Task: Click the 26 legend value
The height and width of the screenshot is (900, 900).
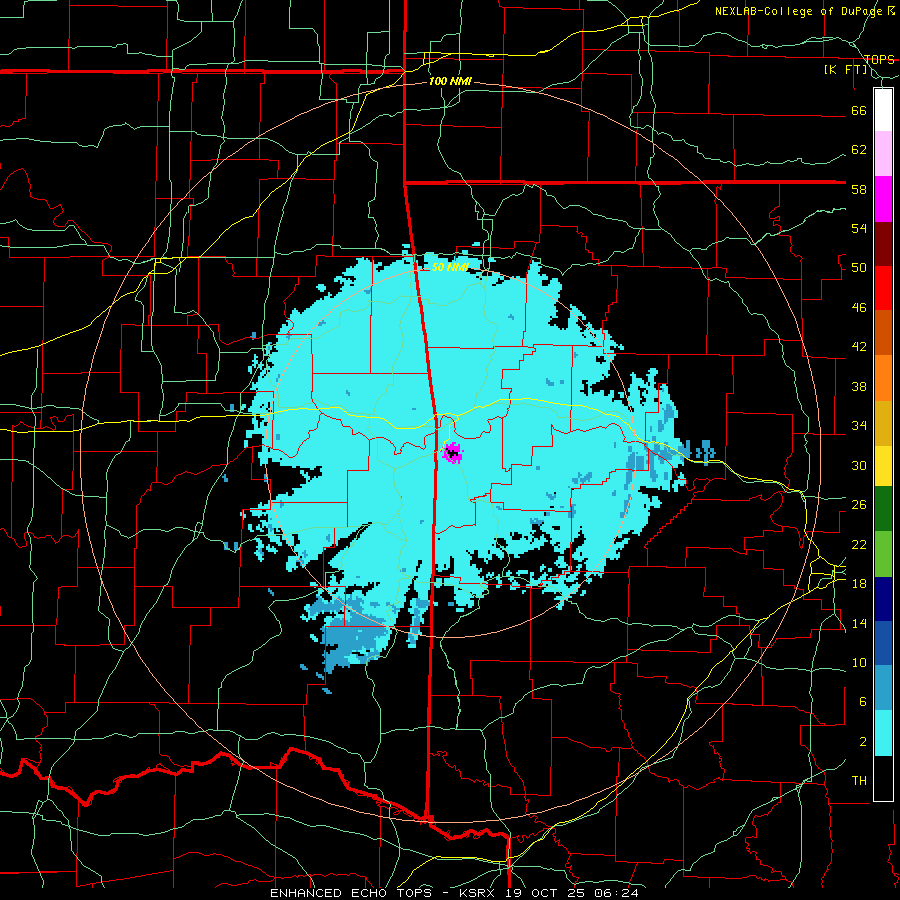Action: (859, 505)
